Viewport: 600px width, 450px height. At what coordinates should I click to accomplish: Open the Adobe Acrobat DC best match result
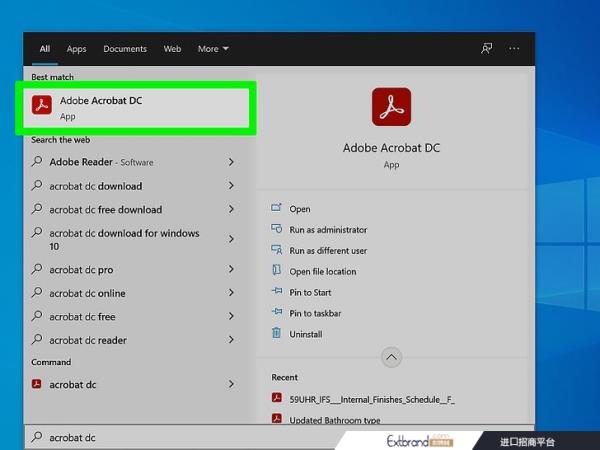pos(136,108)
